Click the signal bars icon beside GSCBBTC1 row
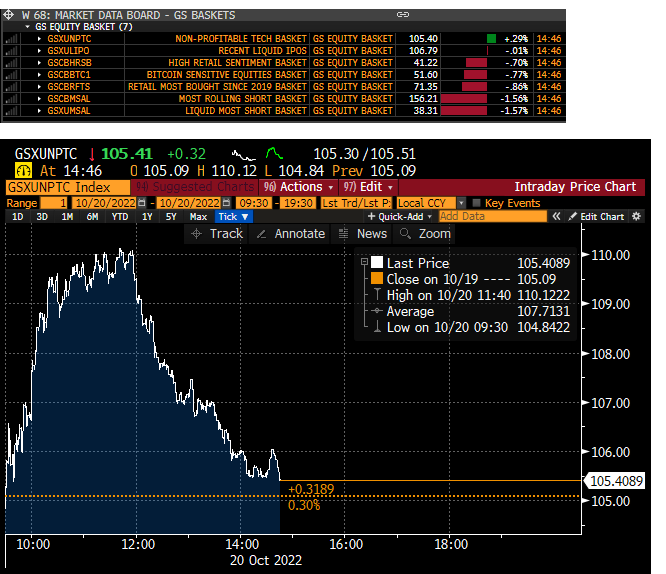Image resolution: width=666 pixels, height=574 pixels. click(11, 75)
